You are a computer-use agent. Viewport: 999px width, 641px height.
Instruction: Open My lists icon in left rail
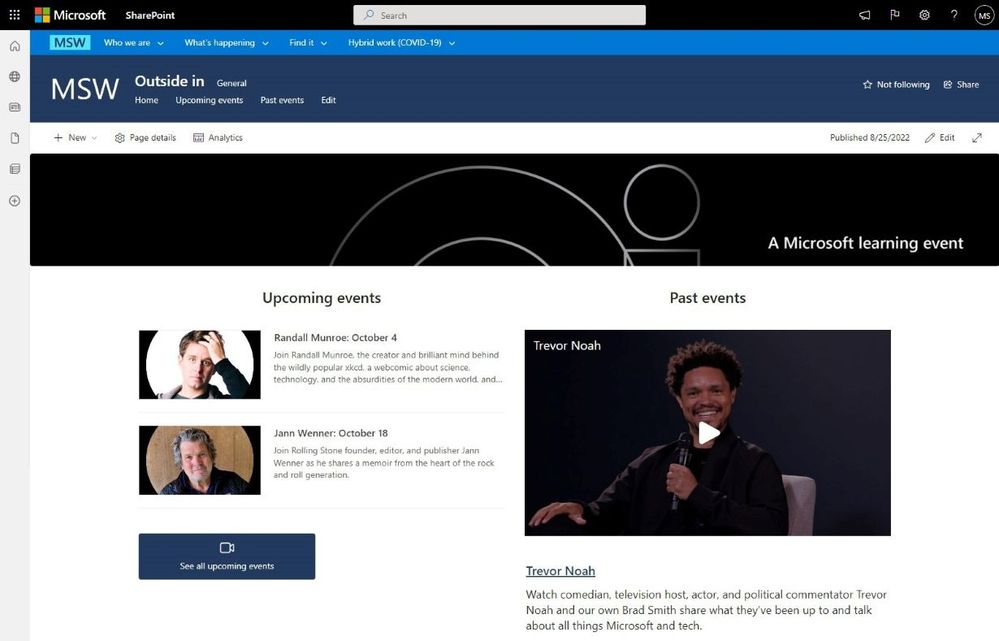tap(15, 169)
